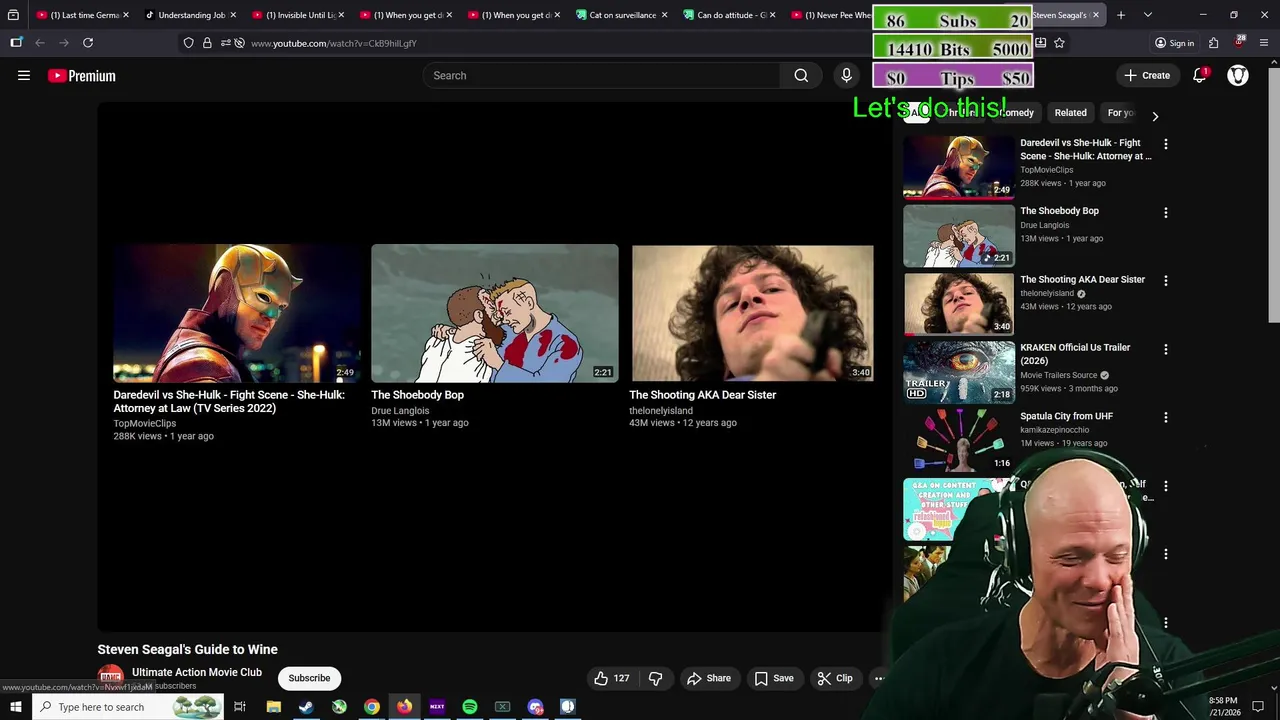
Task: Open options for the Spatula City video
Action: coord(1165,417)
